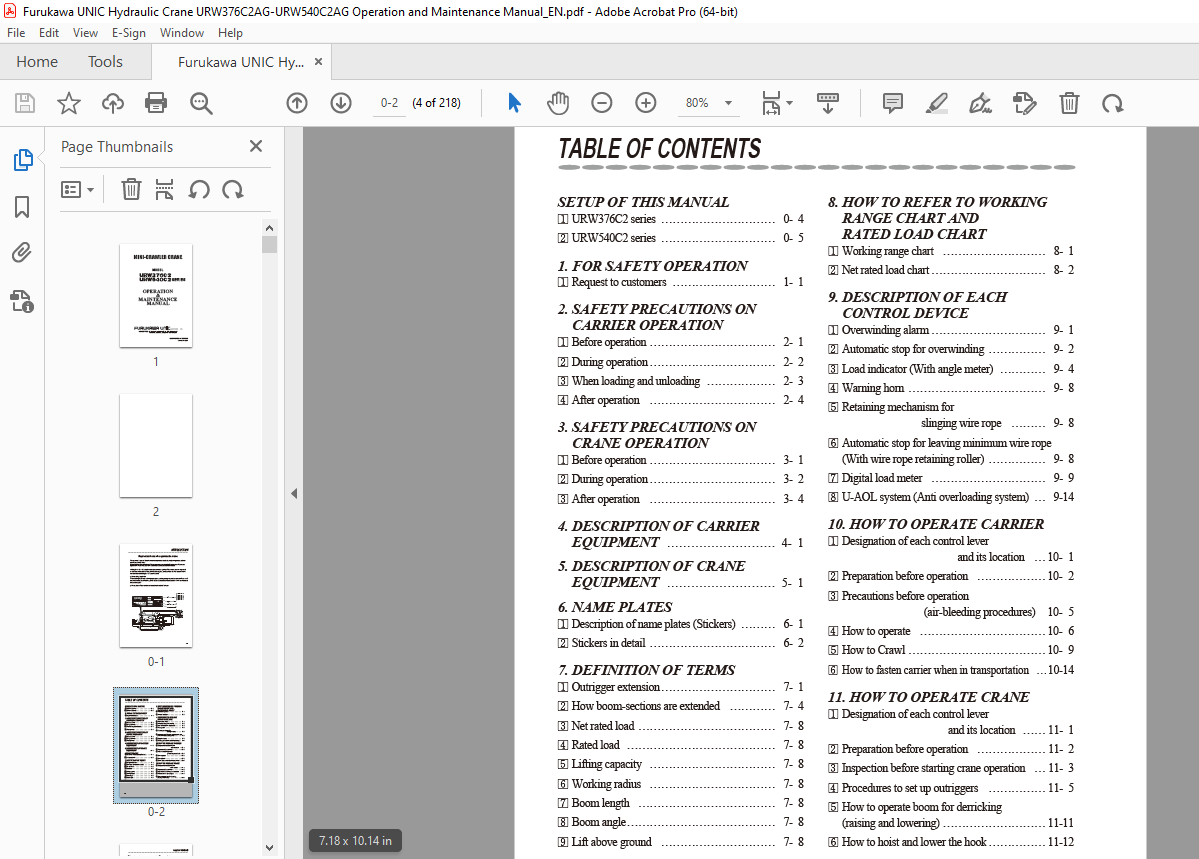Go to previous page arrow
The height and width of the screenshot is (859, 1199).
pyautogui.click(x=297, y=103)
